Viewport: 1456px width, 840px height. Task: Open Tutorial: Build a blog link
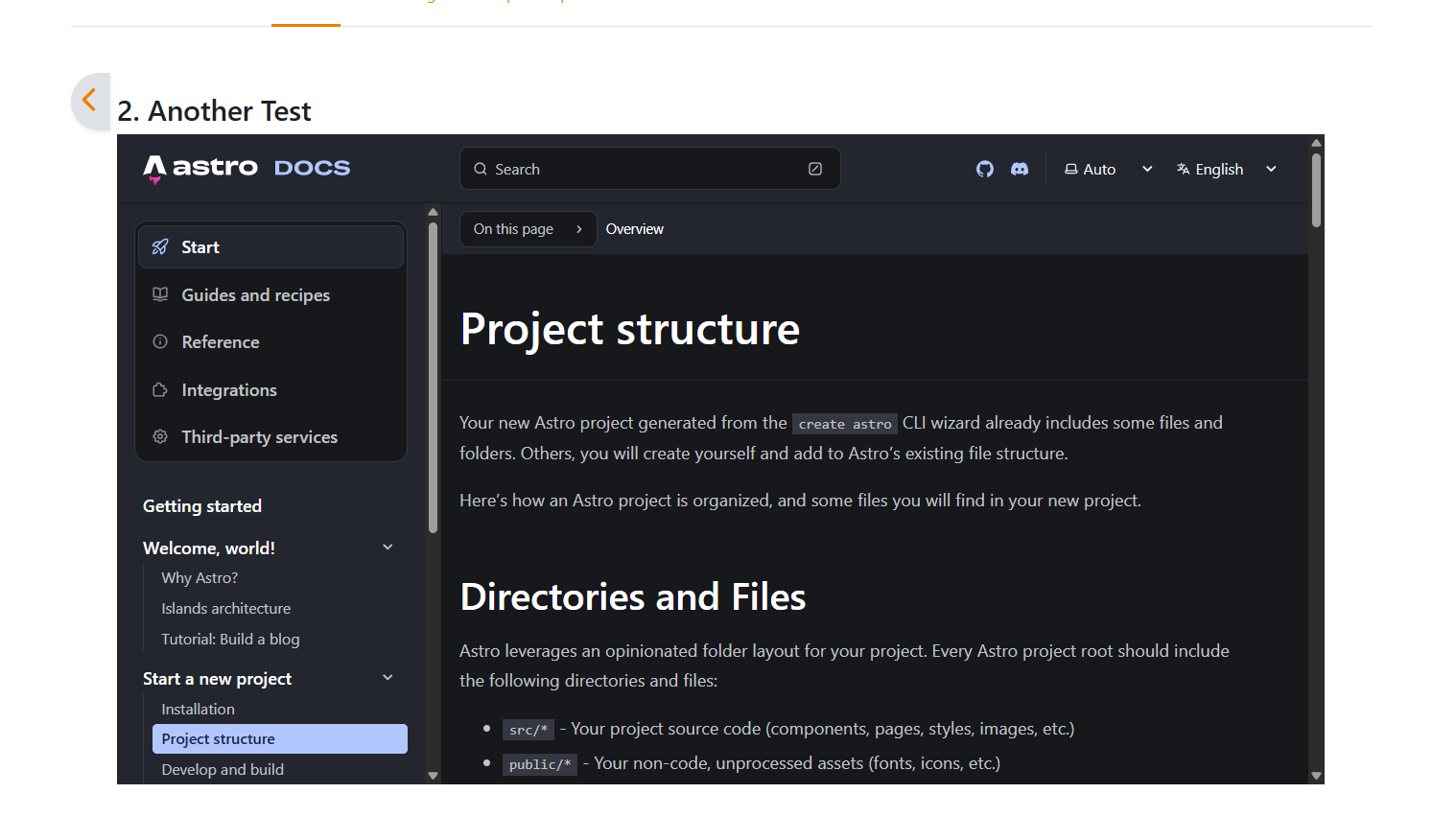(x=230, y=639)
